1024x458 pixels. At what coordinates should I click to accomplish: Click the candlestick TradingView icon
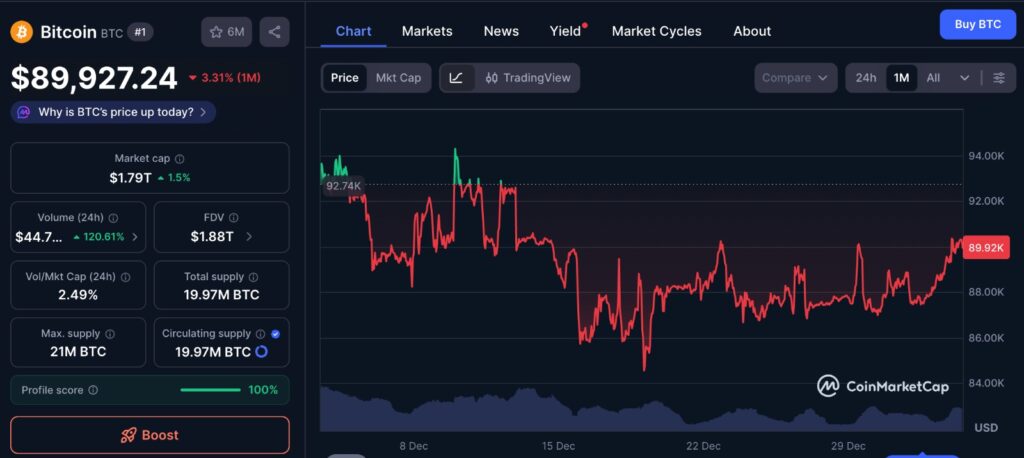[x=492, y=78]
